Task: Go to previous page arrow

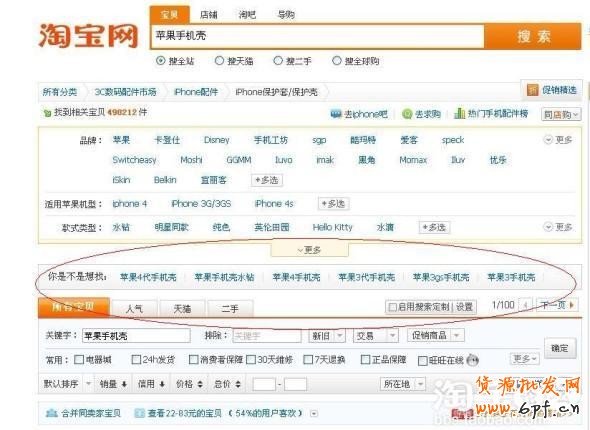Action: coord(526,305)
